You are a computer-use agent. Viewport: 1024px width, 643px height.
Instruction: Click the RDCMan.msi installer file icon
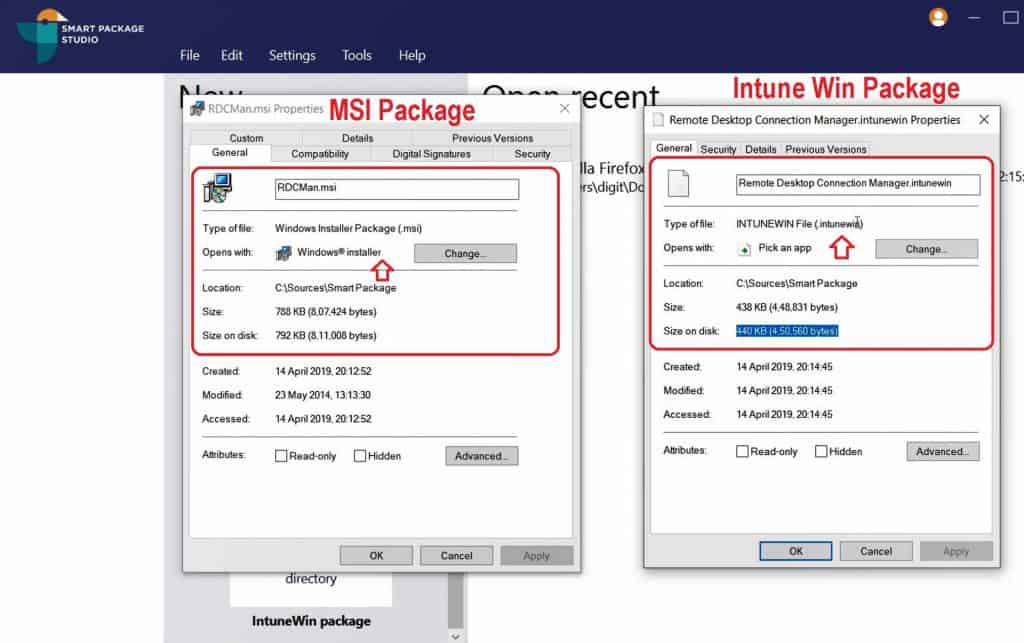217,188
